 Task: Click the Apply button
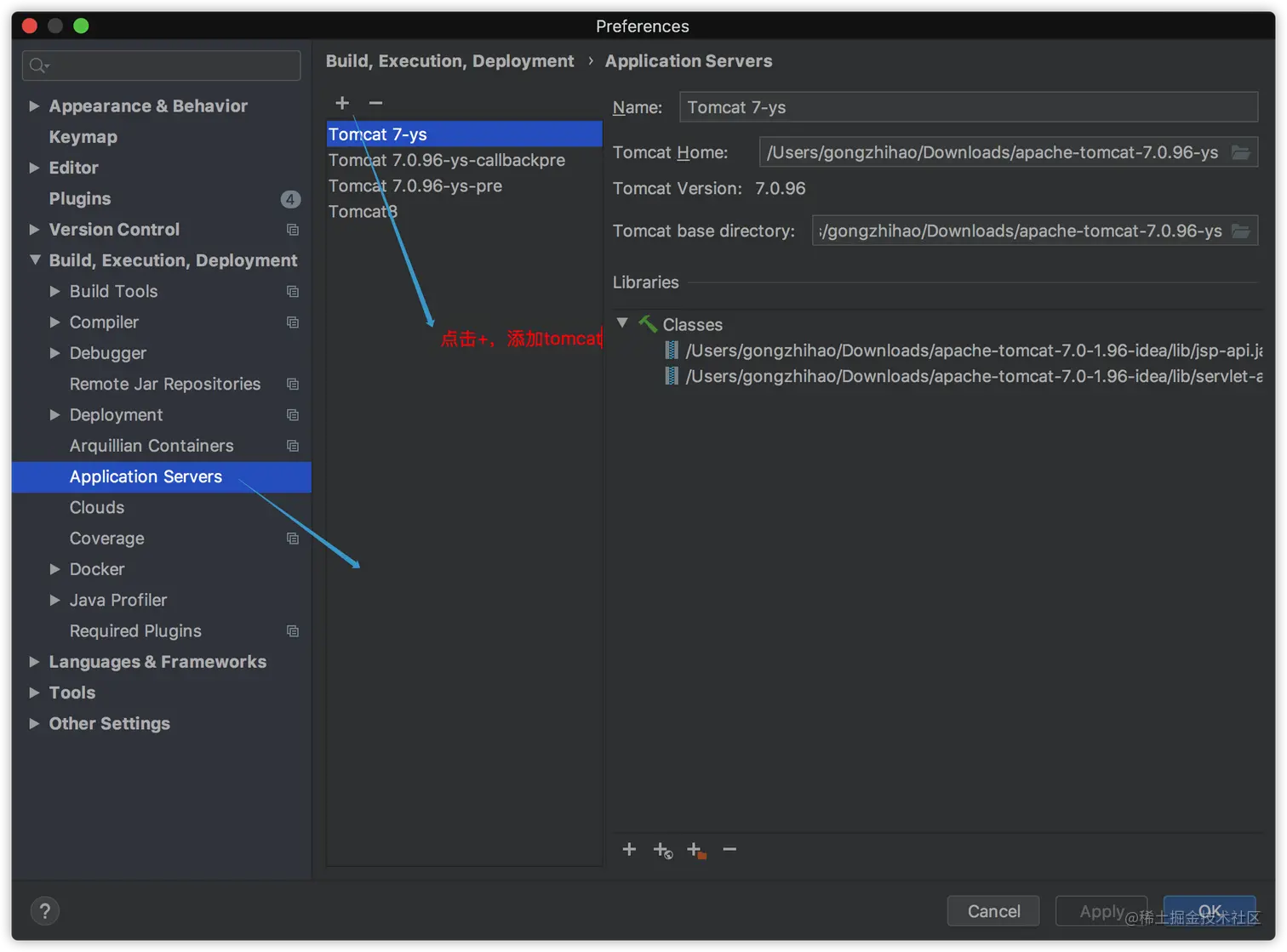coord(1101,911)
